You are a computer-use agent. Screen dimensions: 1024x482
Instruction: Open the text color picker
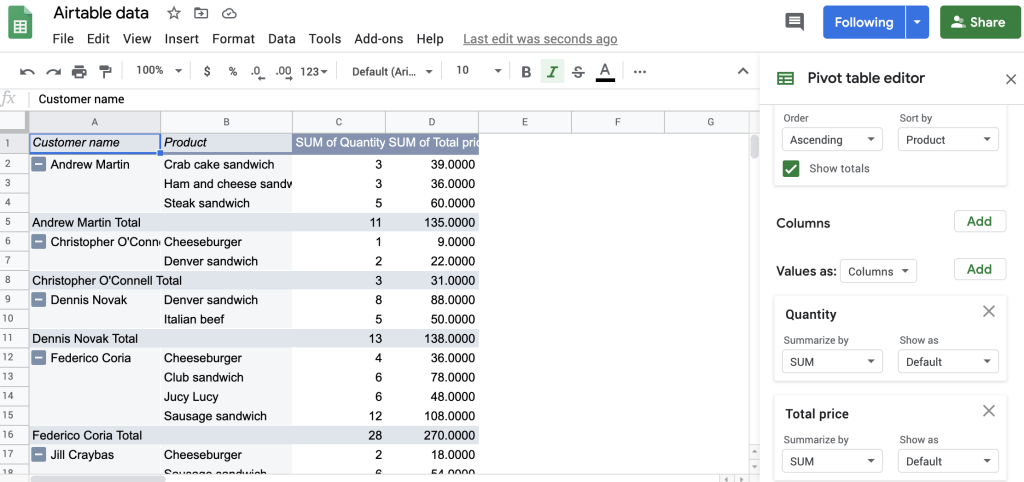(605, 72)
